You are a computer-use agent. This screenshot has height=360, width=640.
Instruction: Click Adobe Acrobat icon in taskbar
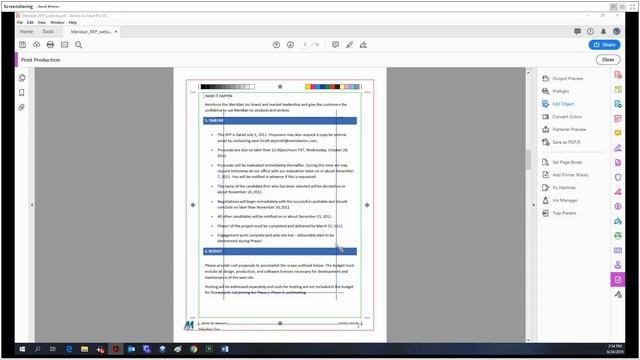click(116, 349)
